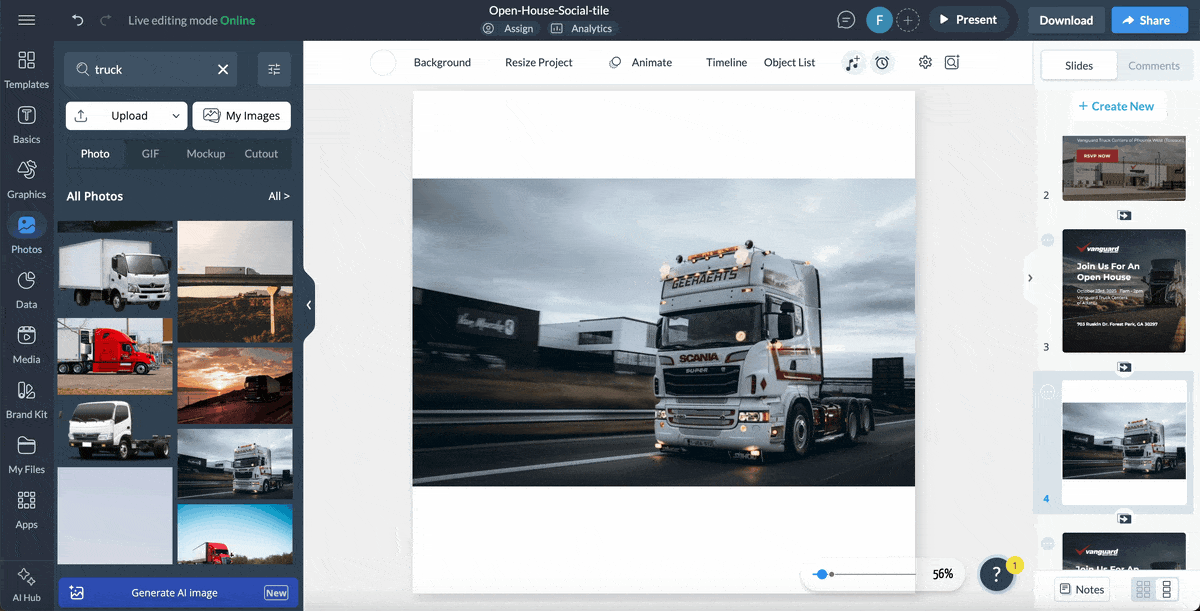Image resolution: width=1200 pixels, height=611 pixels.
Task: Switch to the Mockup tab
Action: [206, 154]
